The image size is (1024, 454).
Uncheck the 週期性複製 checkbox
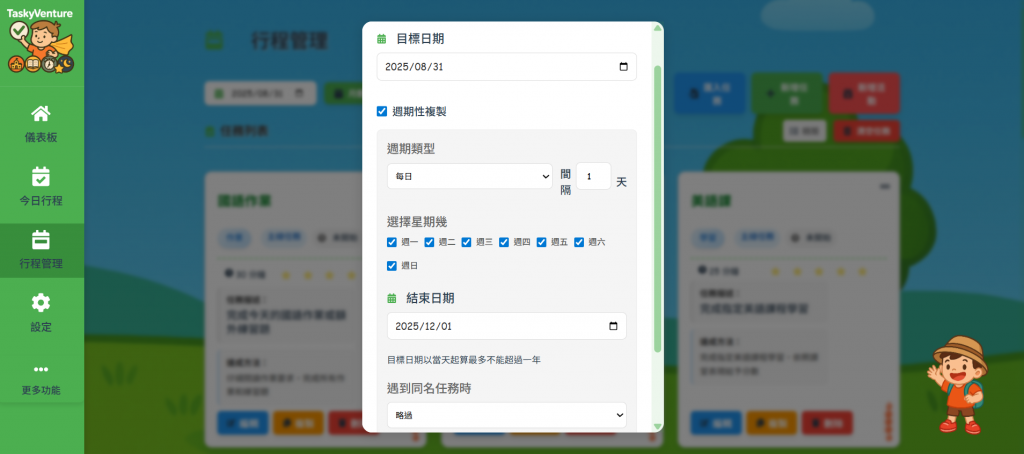[382, 112]
